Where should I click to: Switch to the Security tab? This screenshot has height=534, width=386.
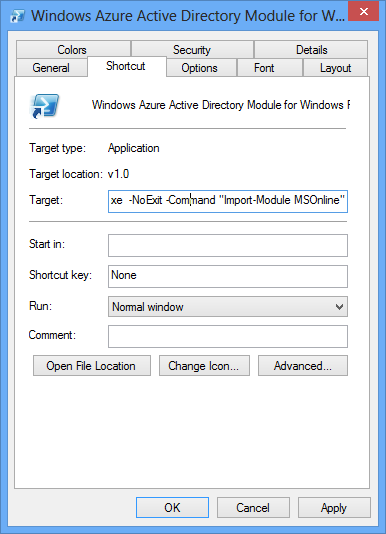click(192, 50)
